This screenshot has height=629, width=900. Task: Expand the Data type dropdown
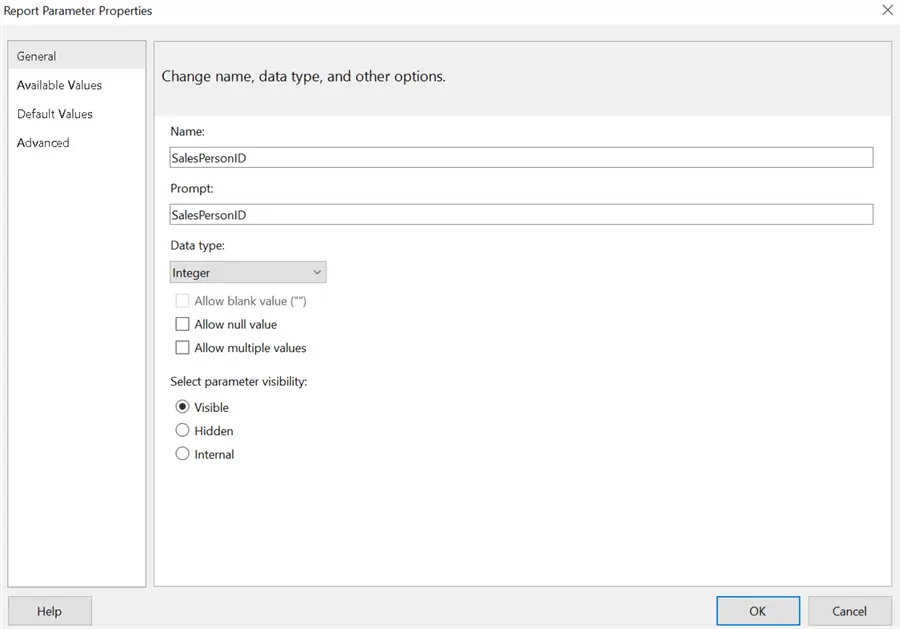[x=248, y=272]
